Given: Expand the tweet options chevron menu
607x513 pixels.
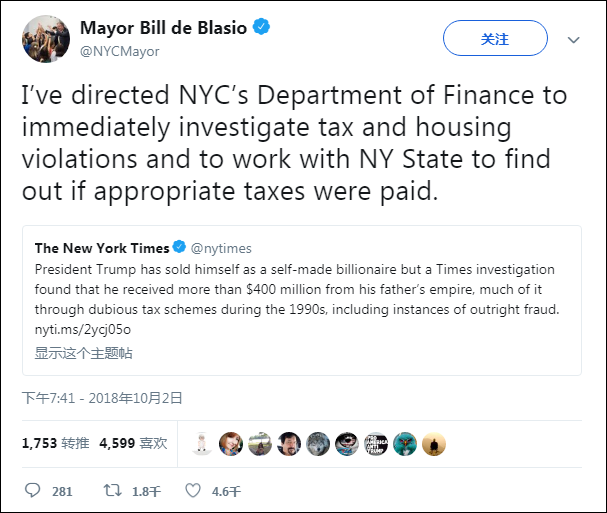Looking at the screenshot, I should pyautogui.click(x=574, y=40).
